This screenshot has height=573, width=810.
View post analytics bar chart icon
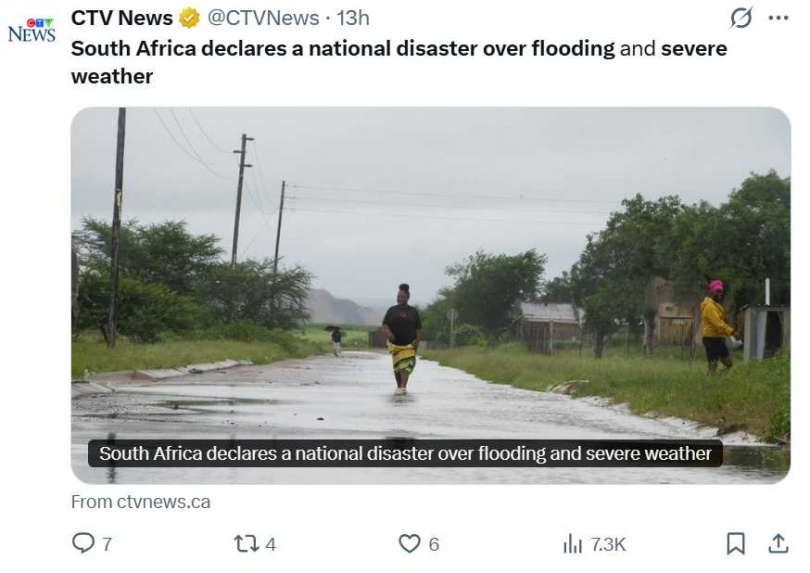(572, 543)
